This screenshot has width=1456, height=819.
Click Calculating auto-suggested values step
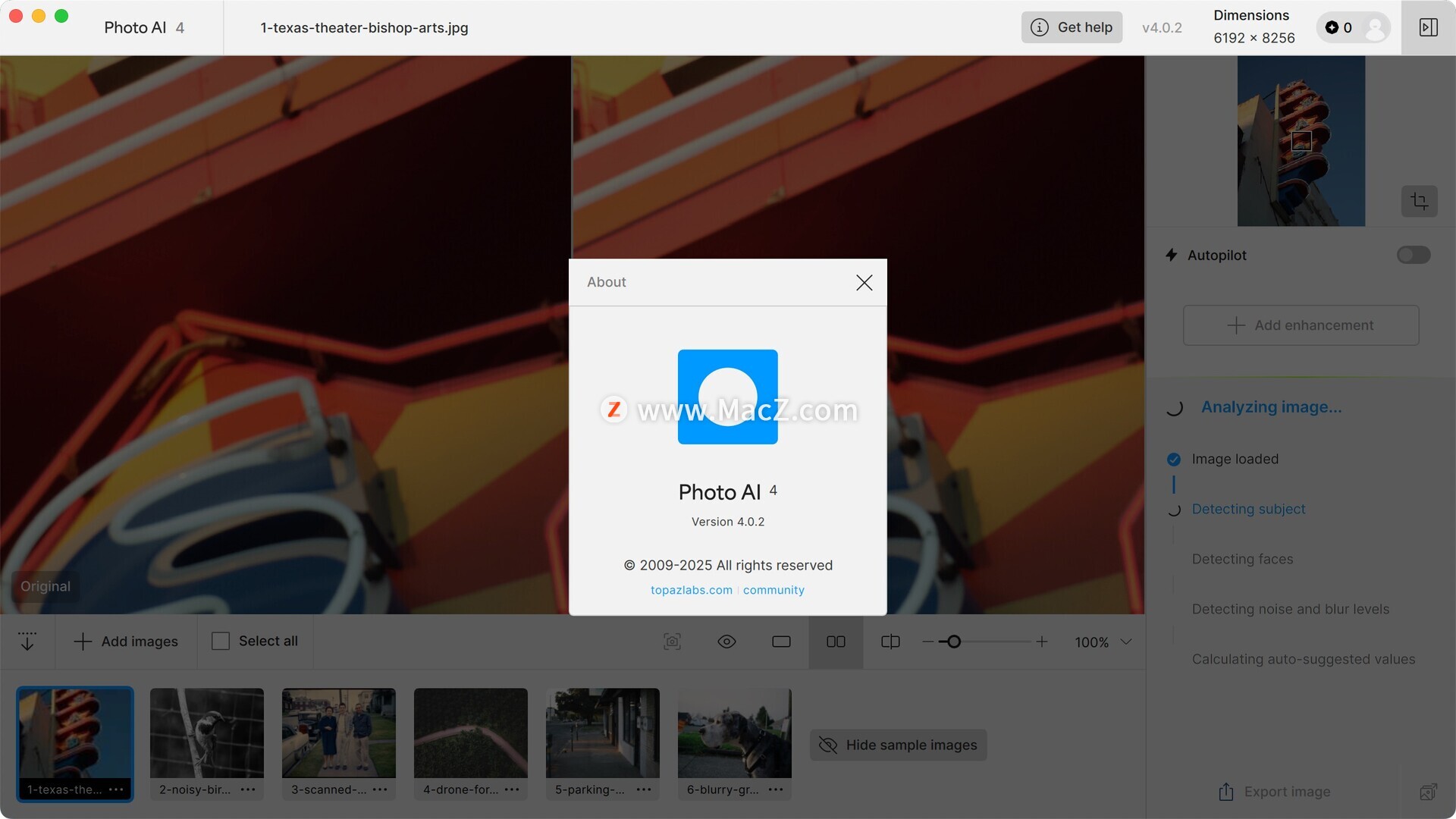pyautogui.click(x=1303, y=659)
